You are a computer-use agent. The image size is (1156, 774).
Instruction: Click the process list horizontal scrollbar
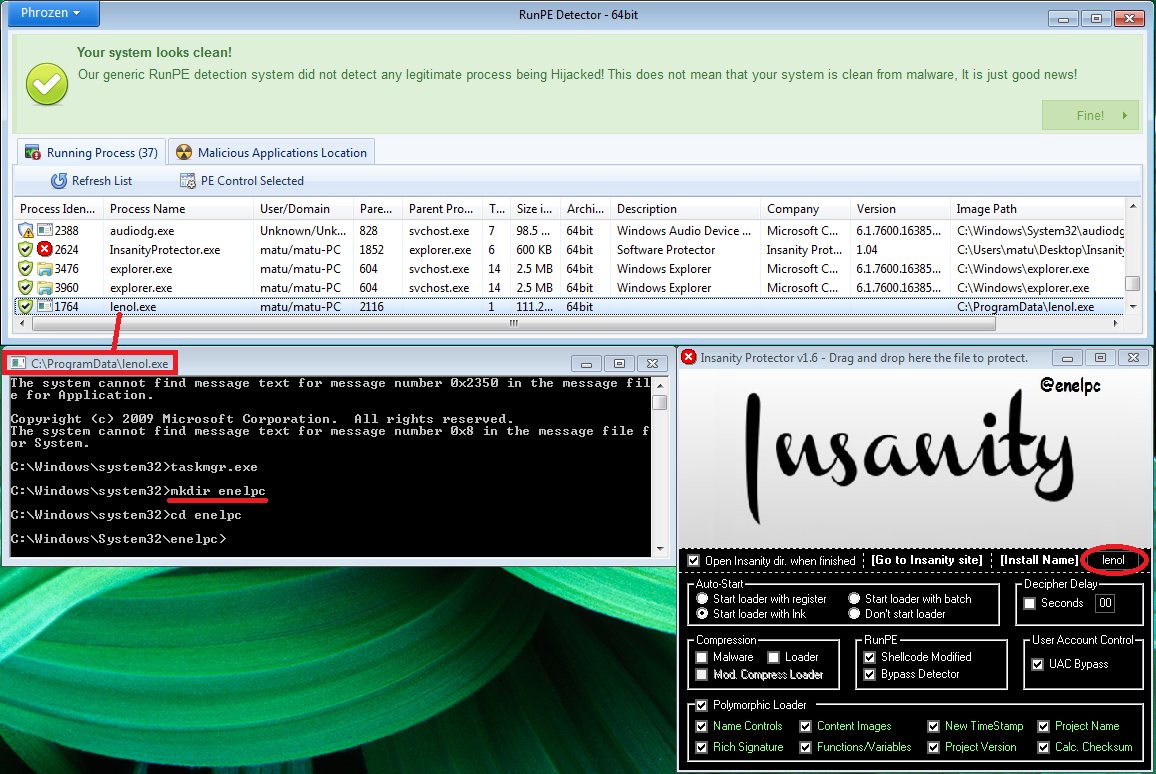pyautogui.click(x=513, y=324)
